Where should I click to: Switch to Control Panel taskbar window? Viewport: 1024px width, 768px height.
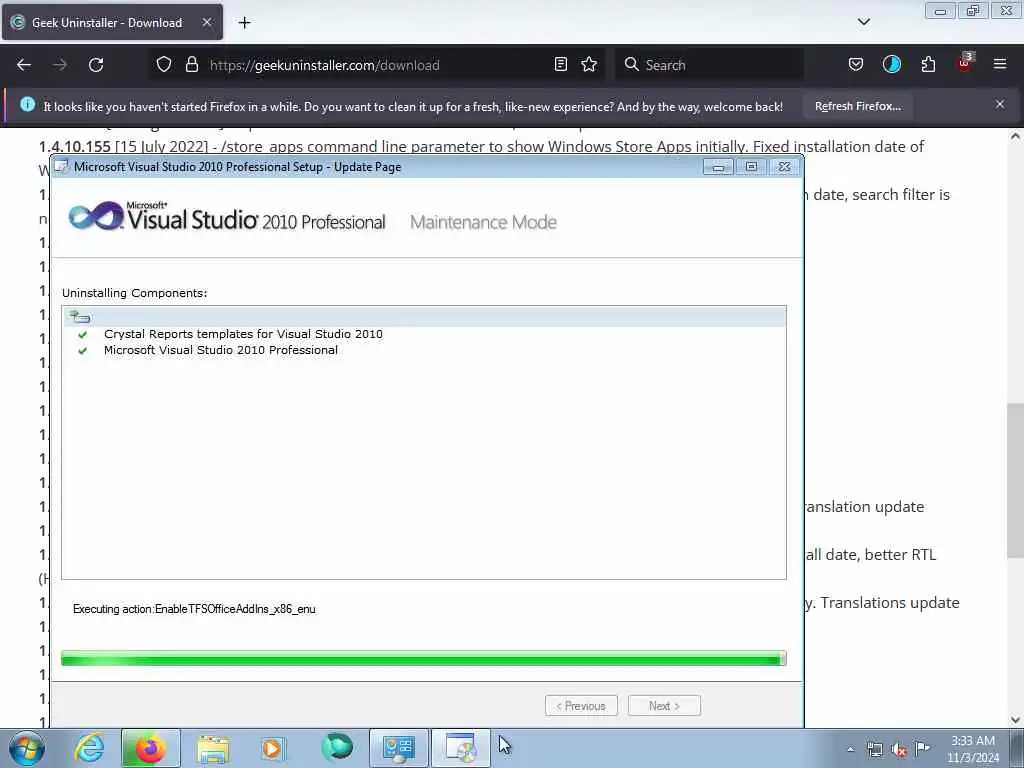tap(399, 748)
